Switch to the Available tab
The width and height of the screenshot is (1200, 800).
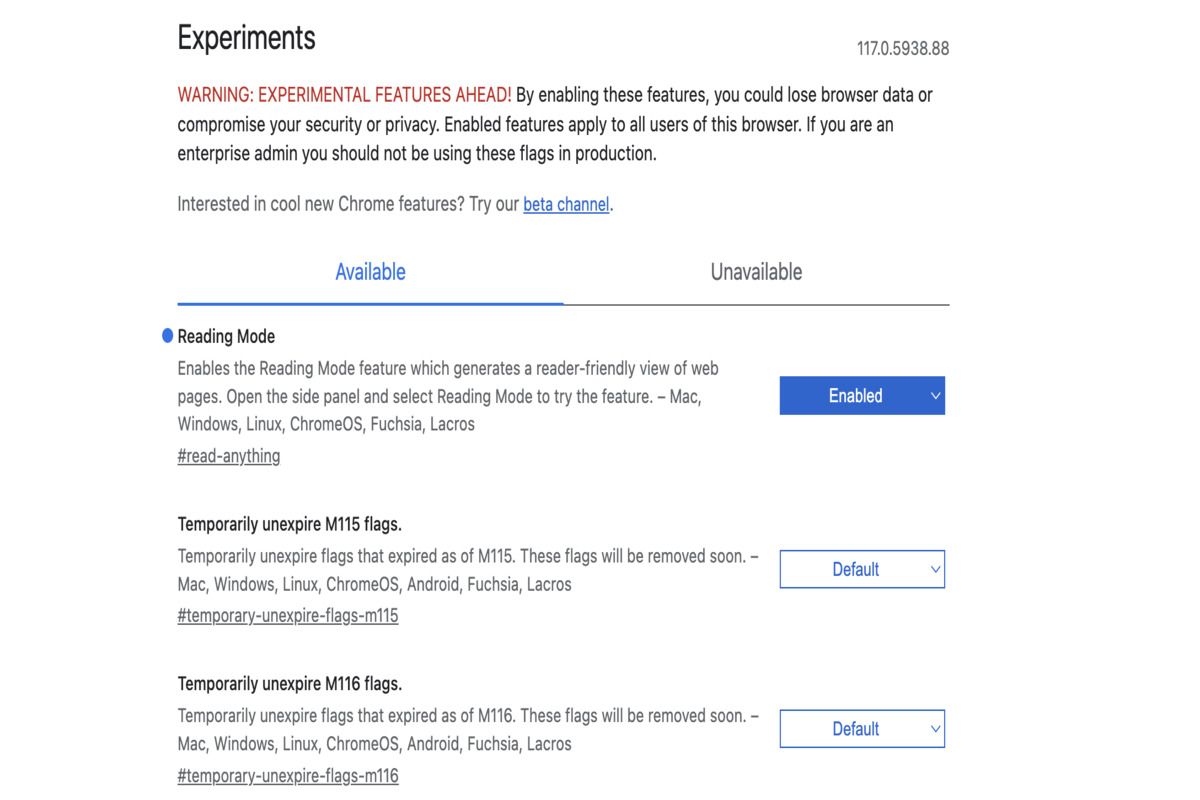point(370,272)
